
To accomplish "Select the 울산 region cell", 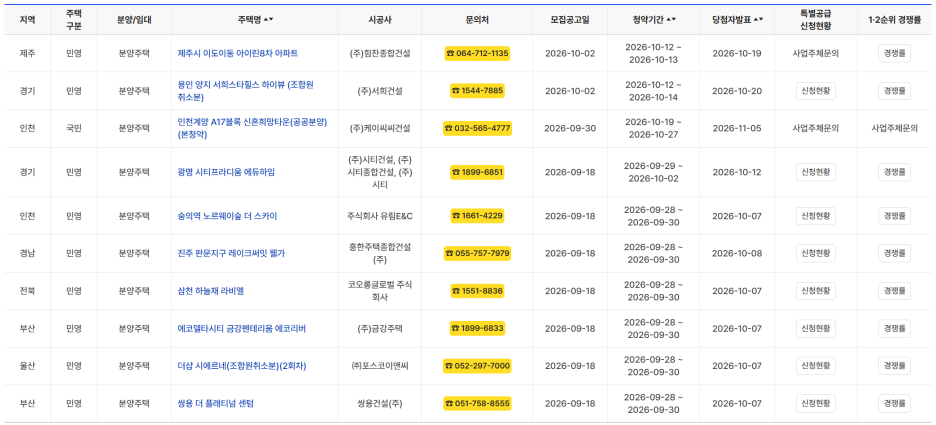I will 27,365.
